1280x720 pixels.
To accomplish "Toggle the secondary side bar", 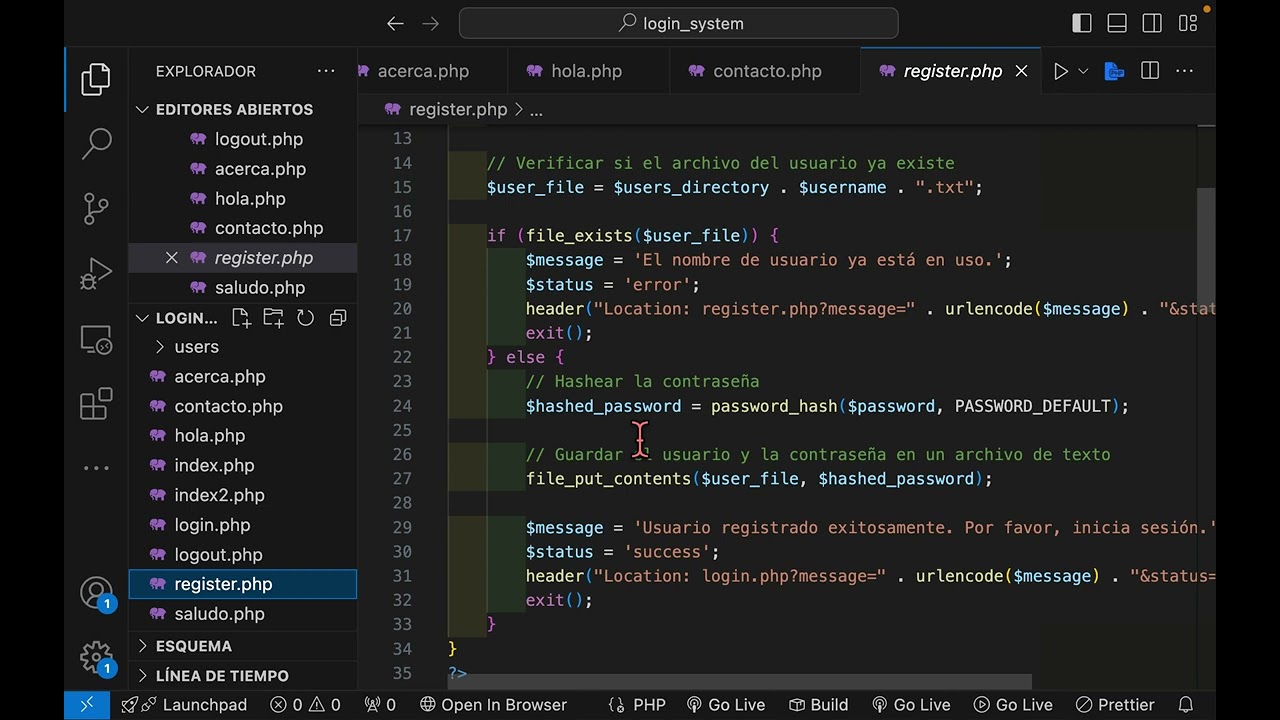I will click(1152, 23).
